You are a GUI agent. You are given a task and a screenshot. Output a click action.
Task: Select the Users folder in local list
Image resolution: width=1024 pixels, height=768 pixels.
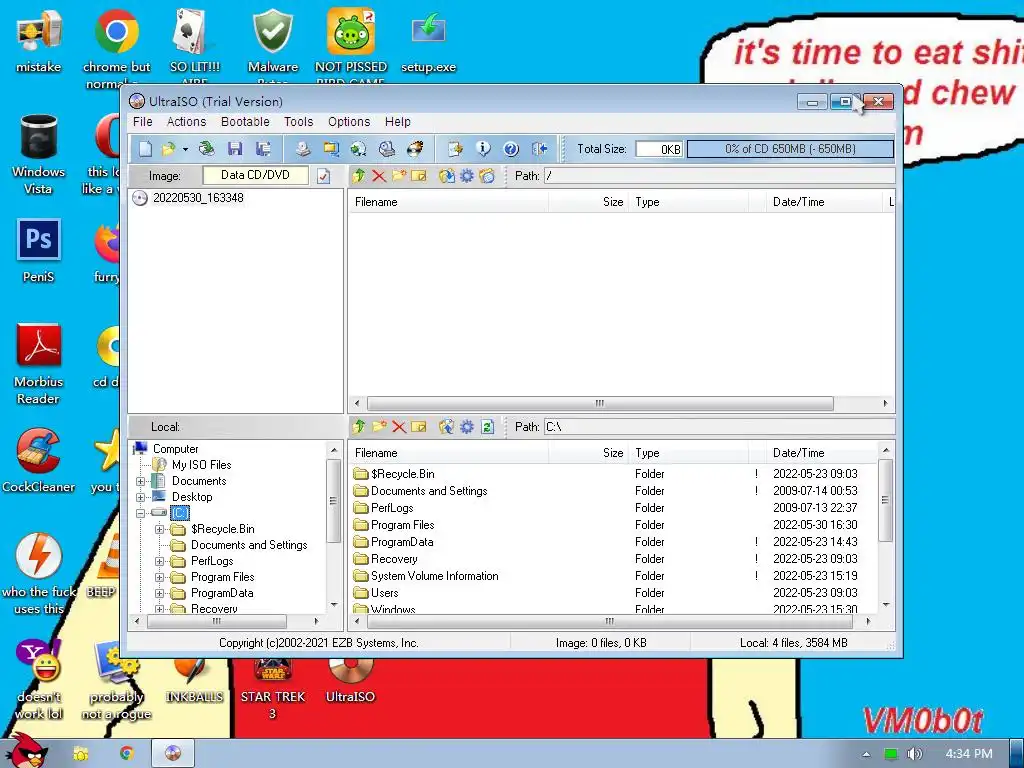coord(384,593)
